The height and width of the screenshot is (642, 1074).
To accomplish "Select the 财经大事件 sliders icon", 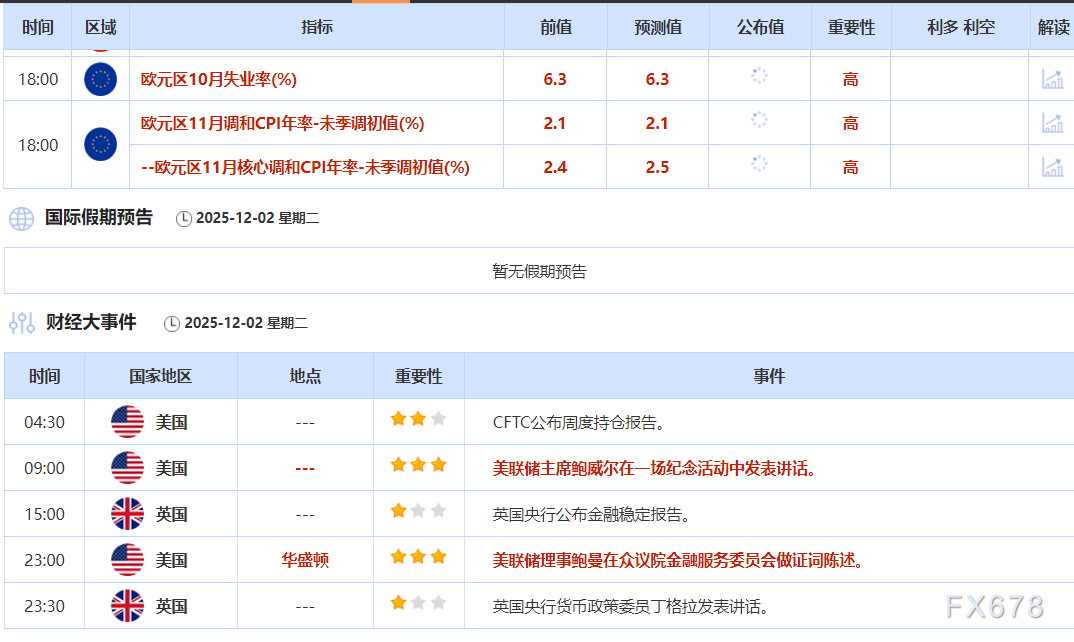I will 21,322.
